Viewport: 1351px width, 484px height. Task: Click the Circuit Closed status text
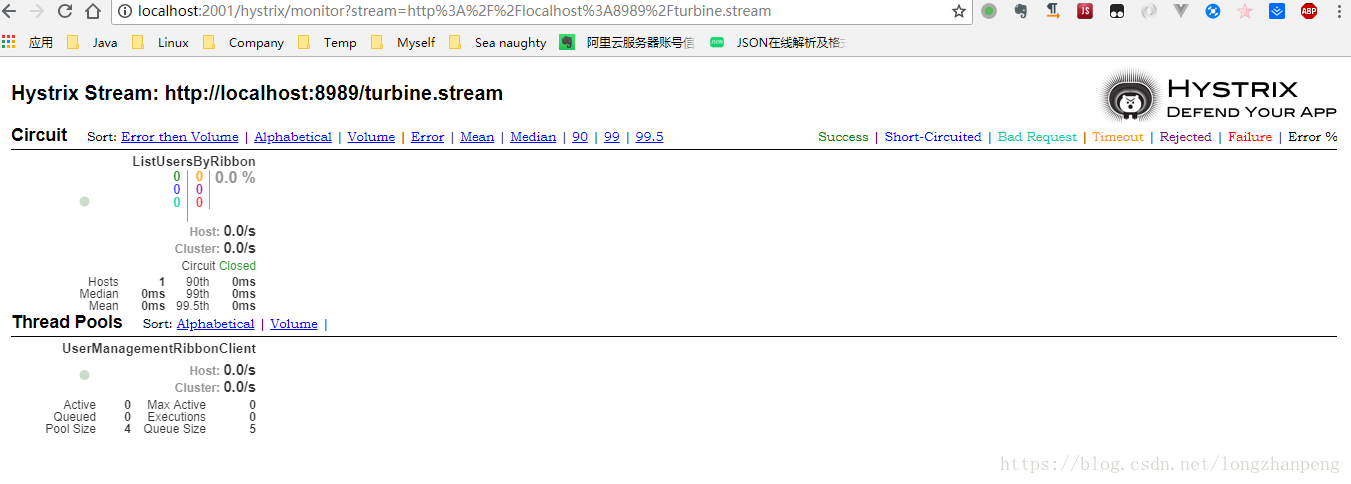219,266
